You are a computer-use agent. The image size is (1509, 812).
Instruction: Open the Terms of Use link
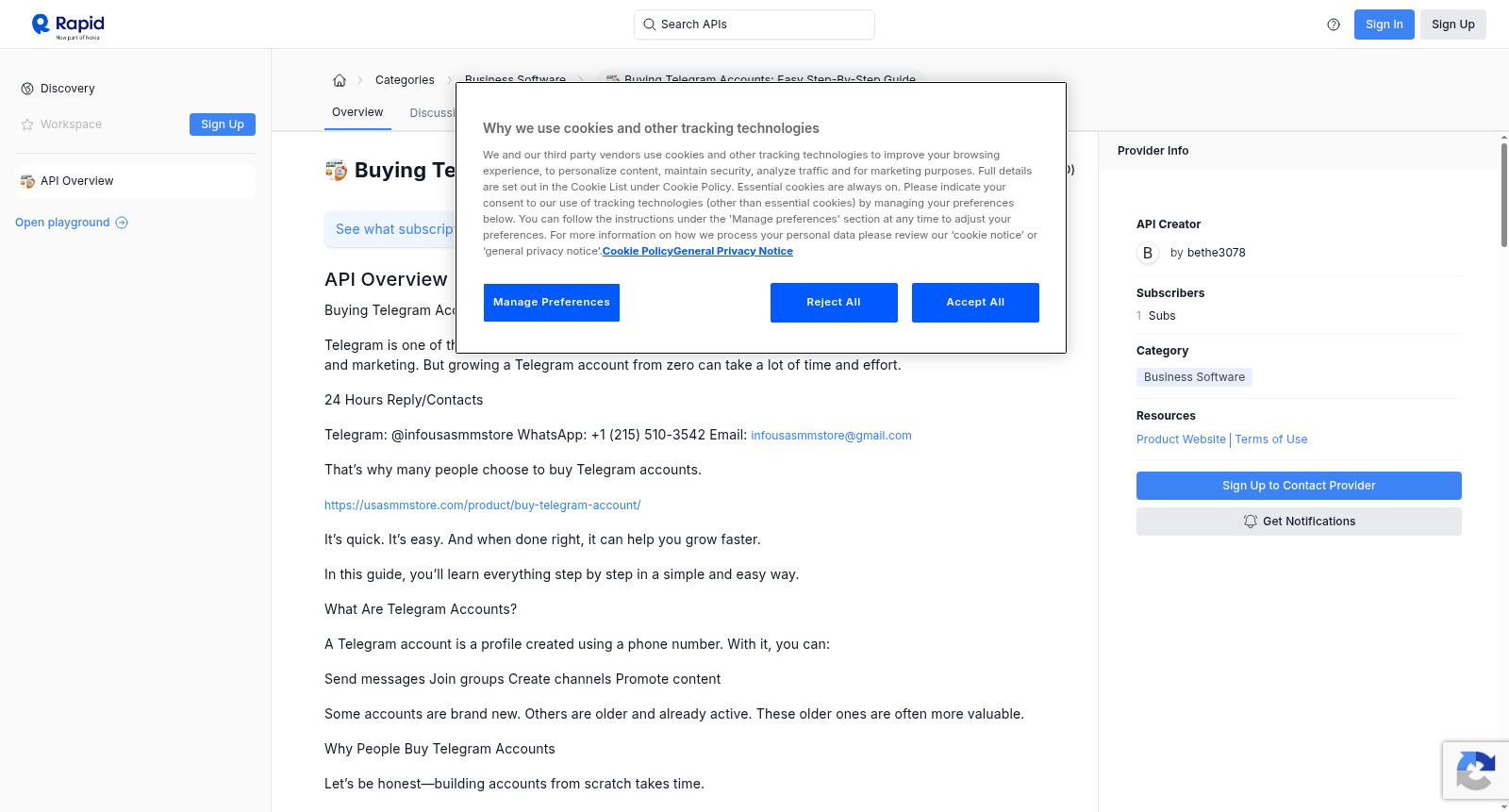(x=1271, y=439)
